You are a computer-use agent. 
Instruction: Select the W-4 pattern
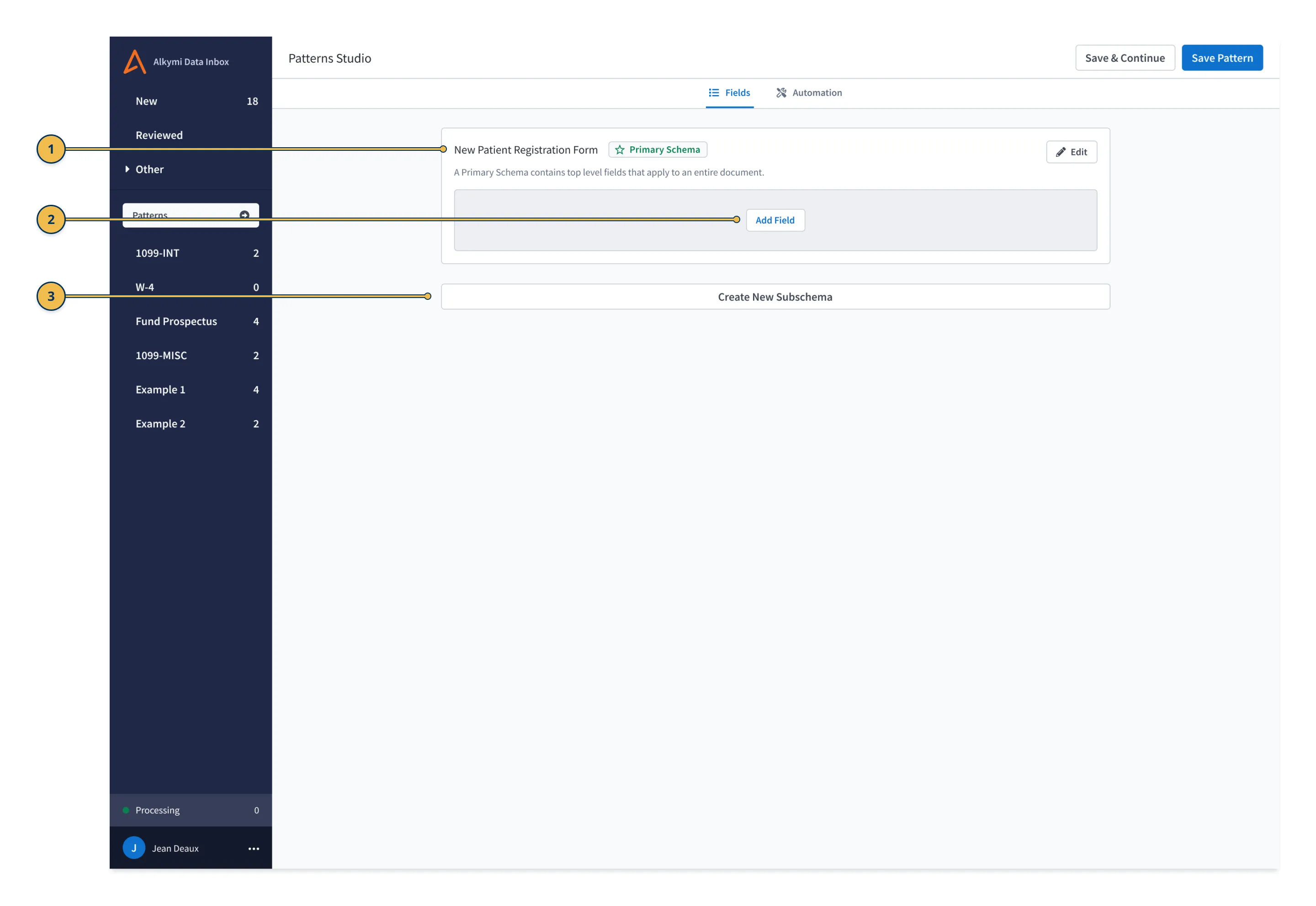[191, 287]
